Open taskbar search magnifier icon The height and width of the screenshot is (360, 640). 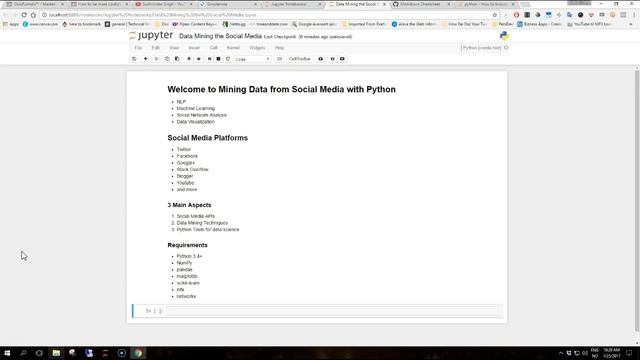[23, 353]
